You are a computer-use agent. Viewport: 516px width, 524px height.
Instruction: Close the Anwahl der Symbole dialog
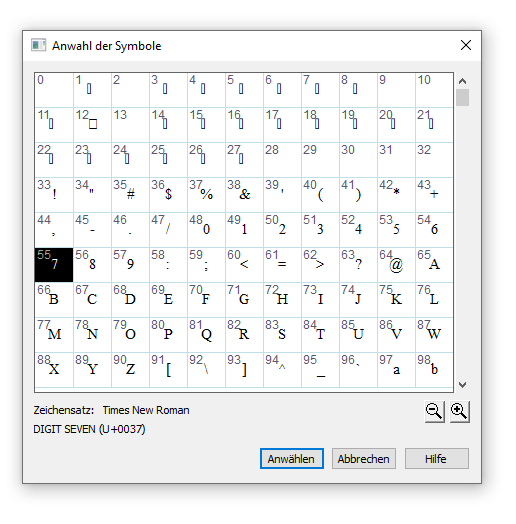click(x=466, y=45)
